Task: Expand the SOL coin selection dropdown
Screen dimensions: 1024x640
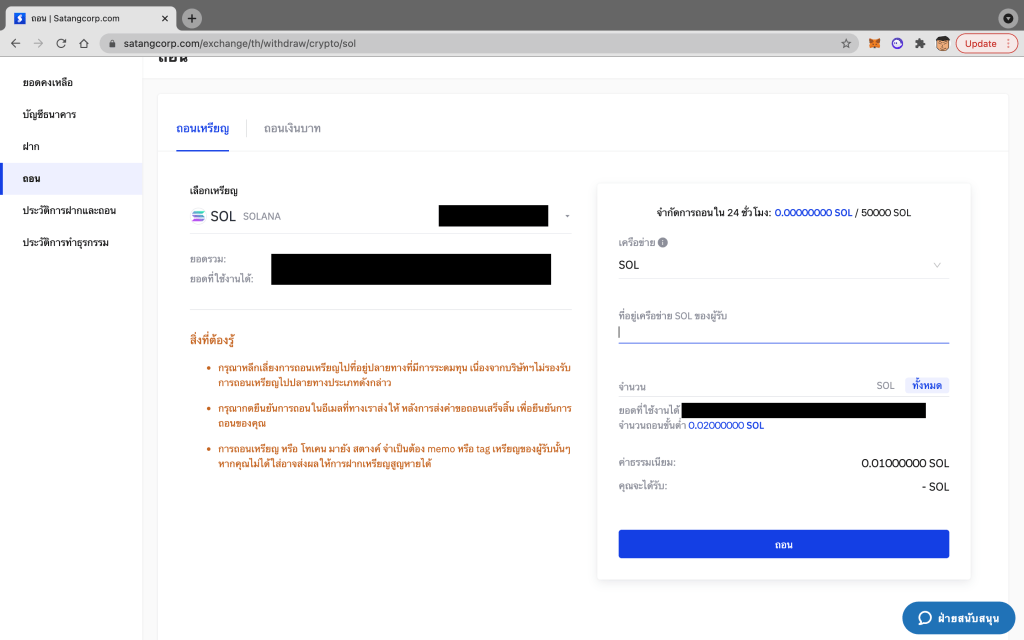Action: pyautogui.click(x=567, y=216)
